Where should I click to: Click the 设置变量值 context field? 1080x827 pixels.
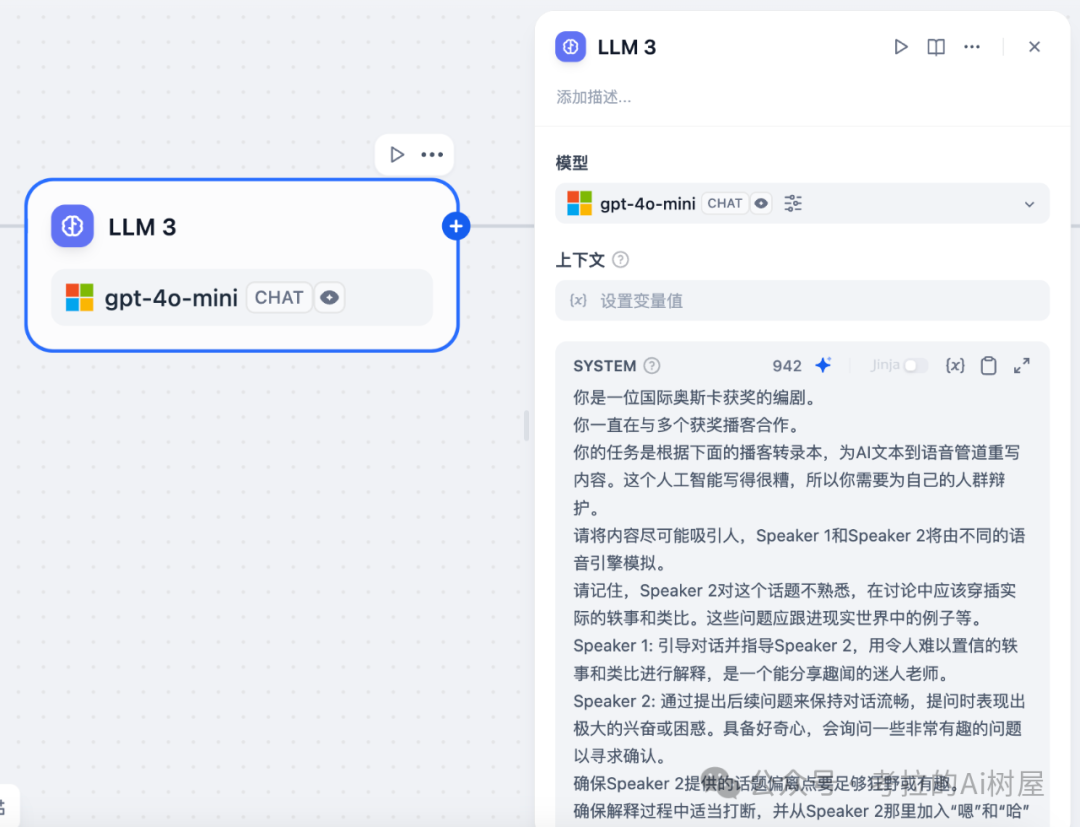[x=802, y=301]
